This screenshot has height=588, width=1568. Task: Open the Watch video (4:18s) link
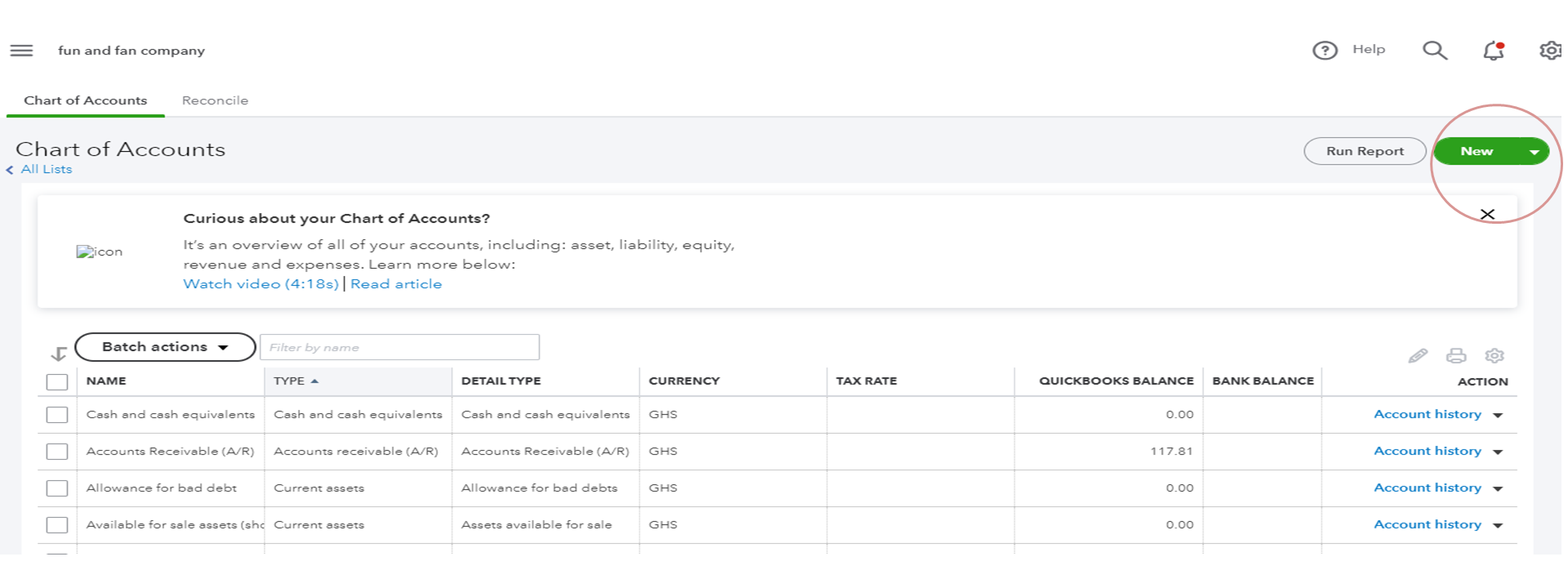(x=261, y=284)
